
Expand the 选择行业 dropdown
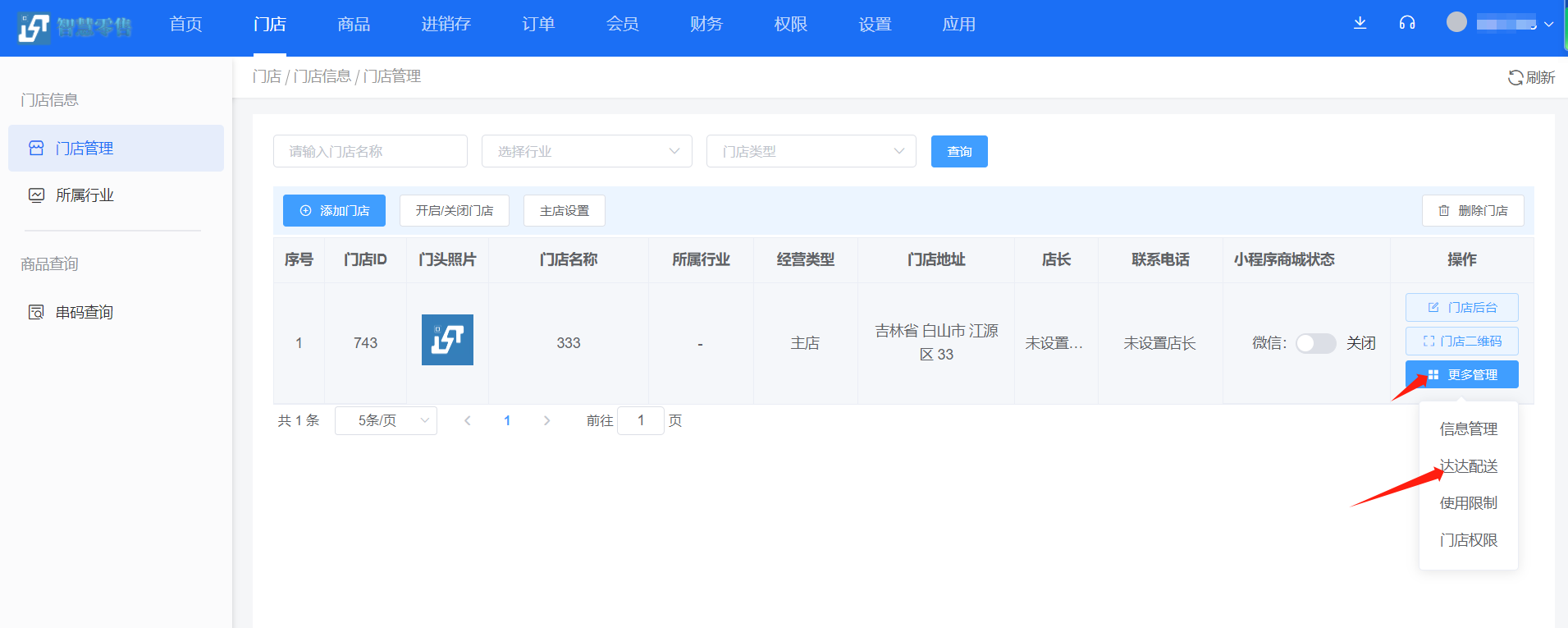[x=587, y=151]
